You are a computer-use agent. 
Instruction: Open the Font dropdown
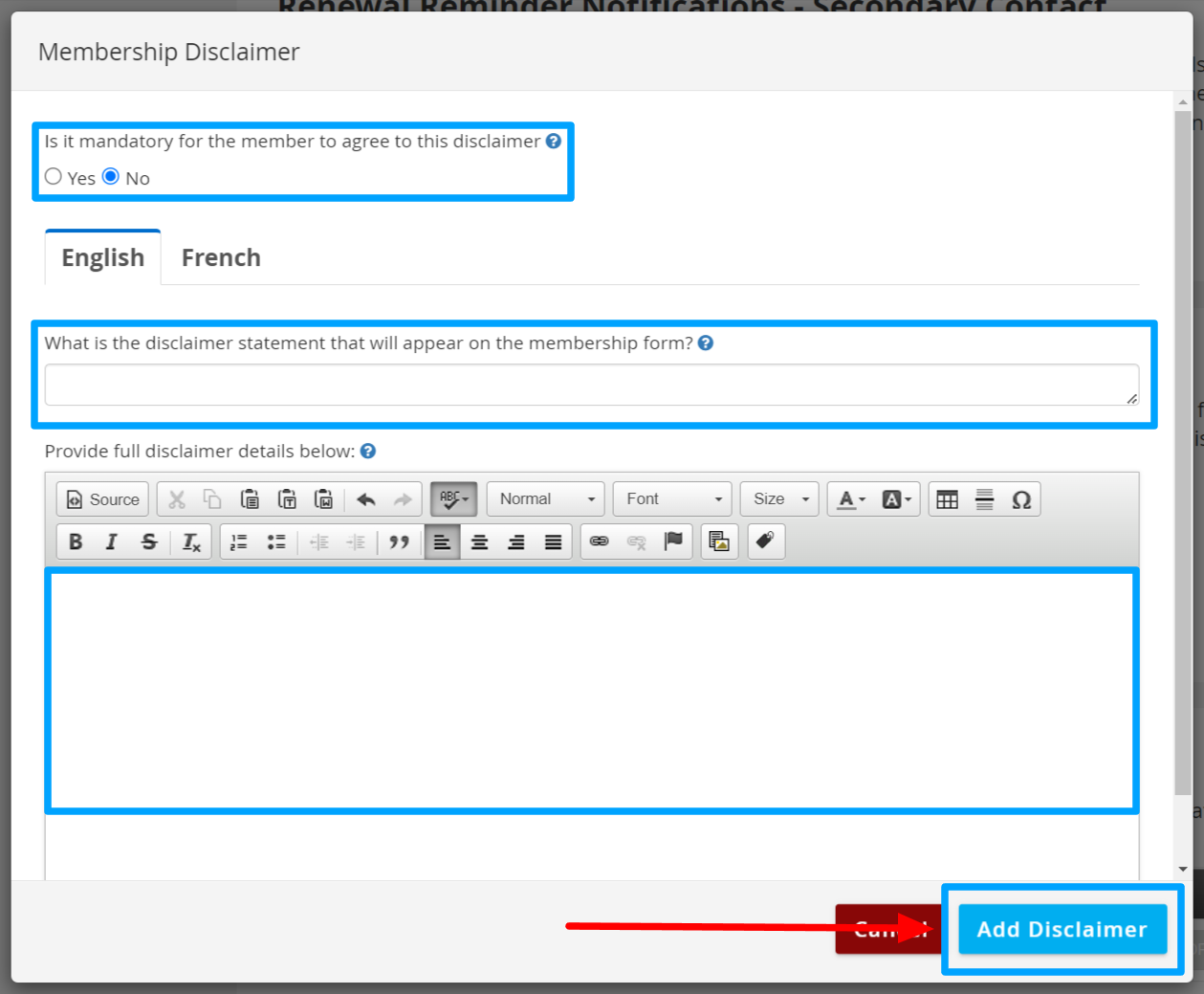pyautogui.click(x=672, y=499)
